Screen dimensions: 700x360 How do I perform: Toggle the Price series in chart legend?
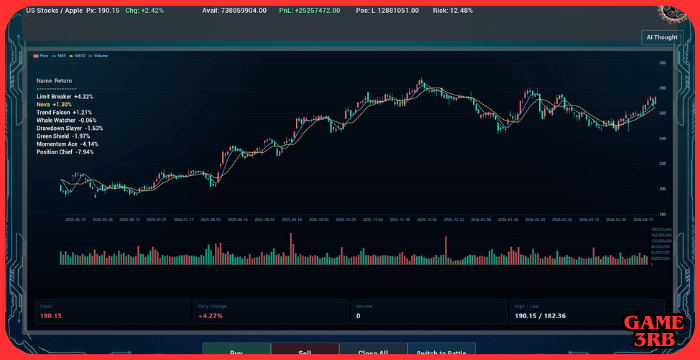(x=41, y=56)
